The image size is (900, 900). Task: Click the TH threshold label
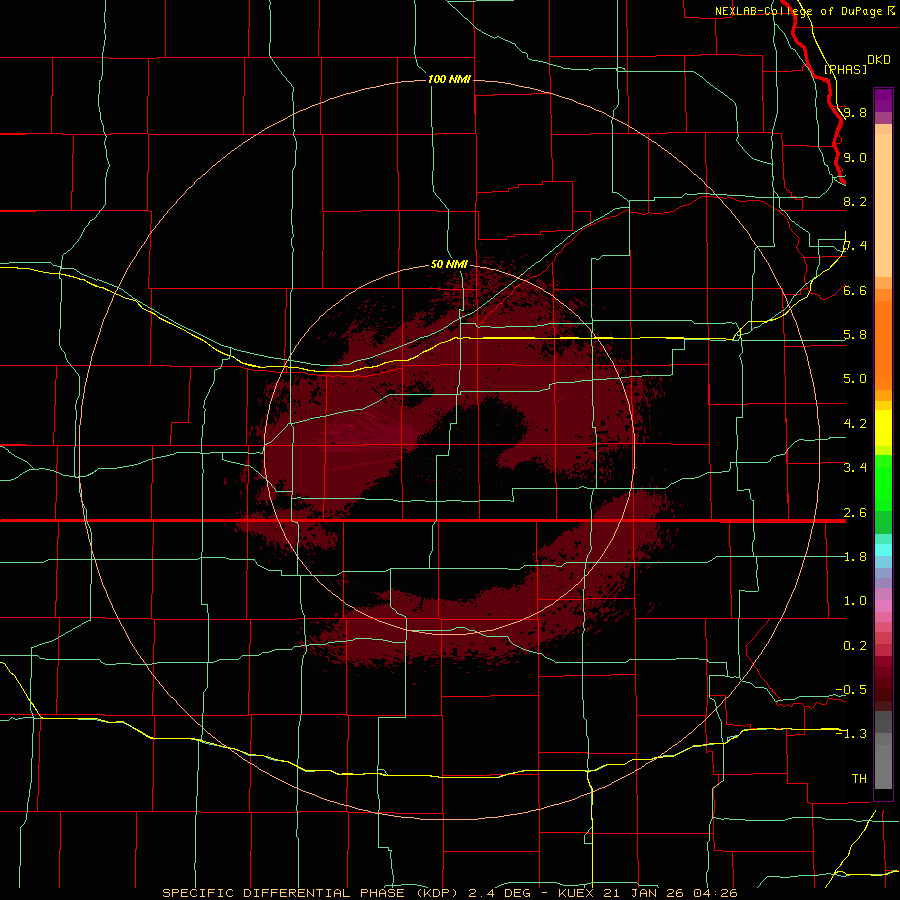pos(859,779)
